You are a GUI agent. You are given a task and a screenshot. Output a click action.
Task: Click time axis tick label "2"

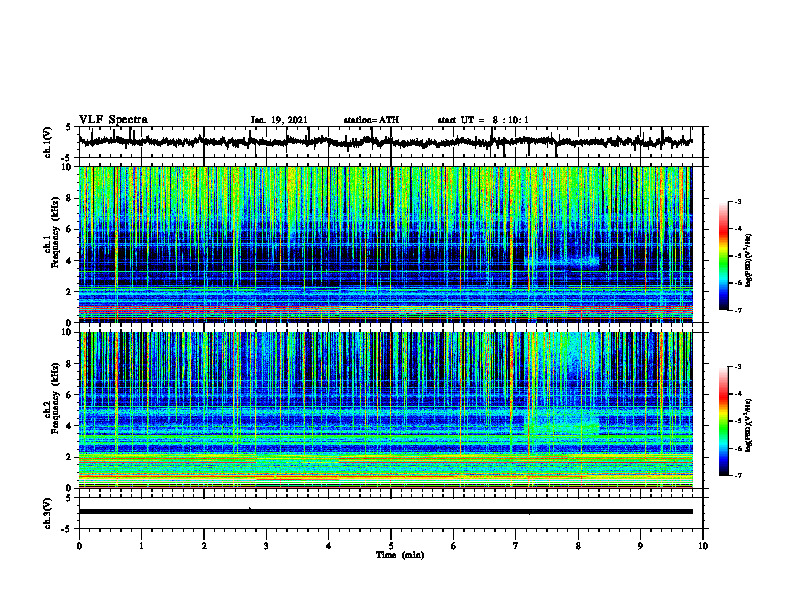pyautogui.click(x=204, y=546)
